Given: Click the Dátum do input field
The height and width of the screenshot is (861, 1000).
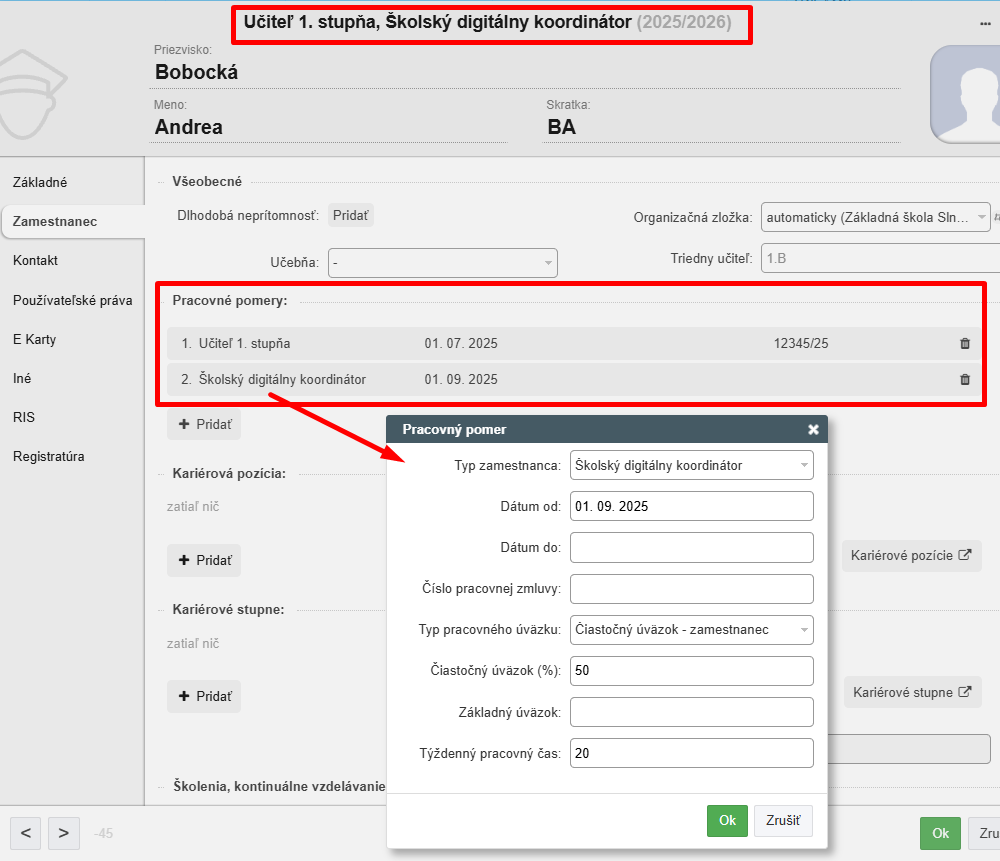Looking at the screenshot, I should tap(691, 548).
